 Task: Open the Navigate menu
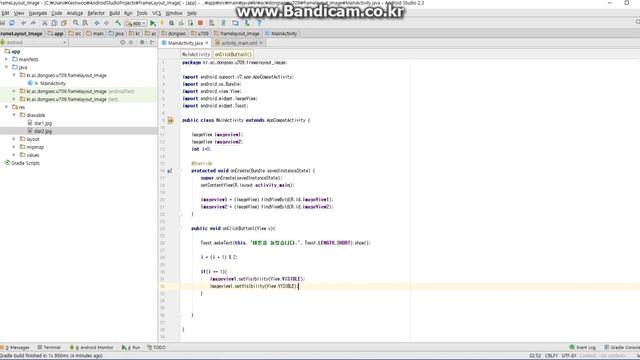38,13
